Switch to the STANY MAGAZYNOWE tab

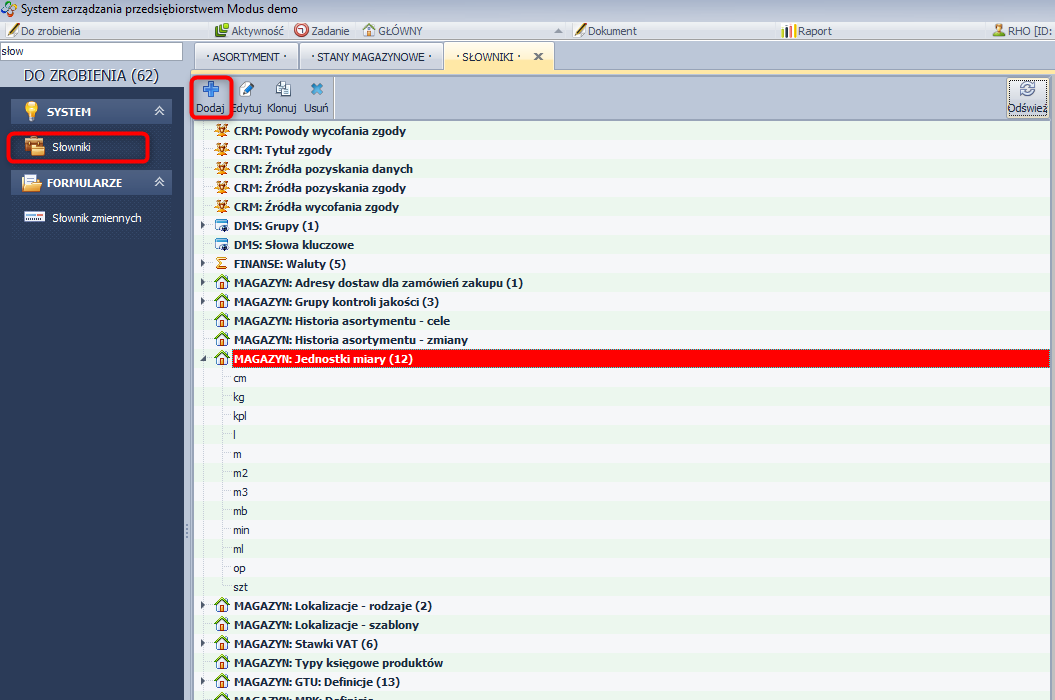point(371,57)
